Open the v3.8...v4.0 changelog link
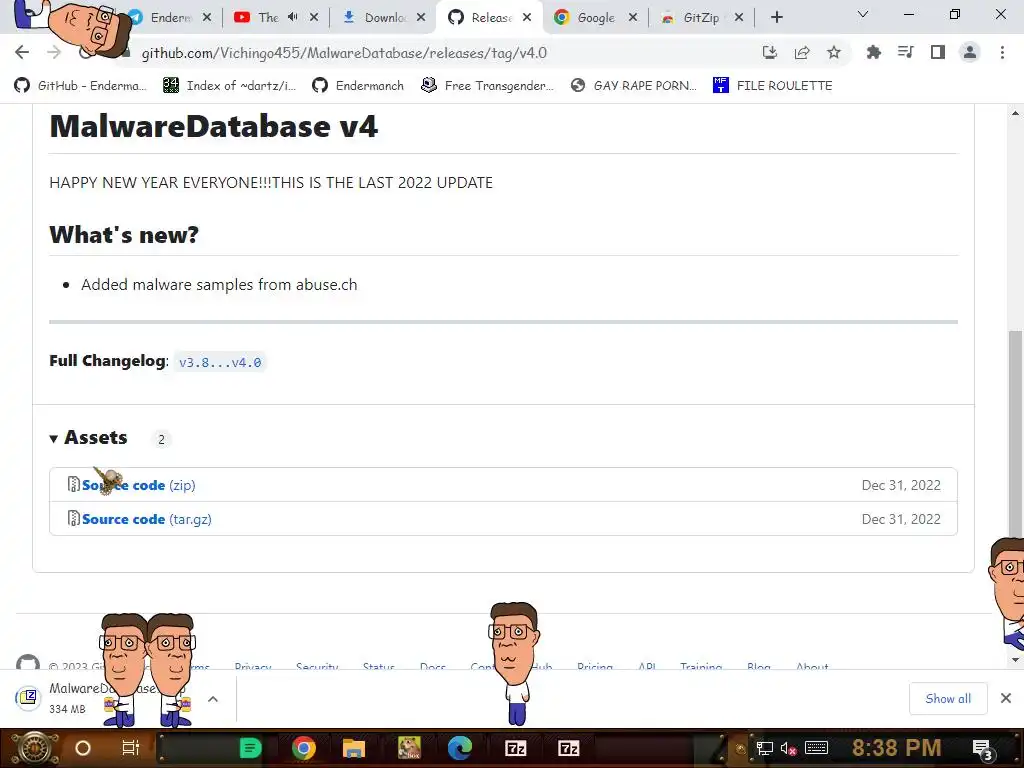 coord(220,362)
